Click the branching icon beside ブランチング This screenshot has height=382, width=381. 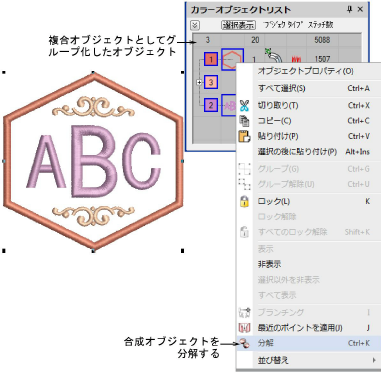[244, 312]
